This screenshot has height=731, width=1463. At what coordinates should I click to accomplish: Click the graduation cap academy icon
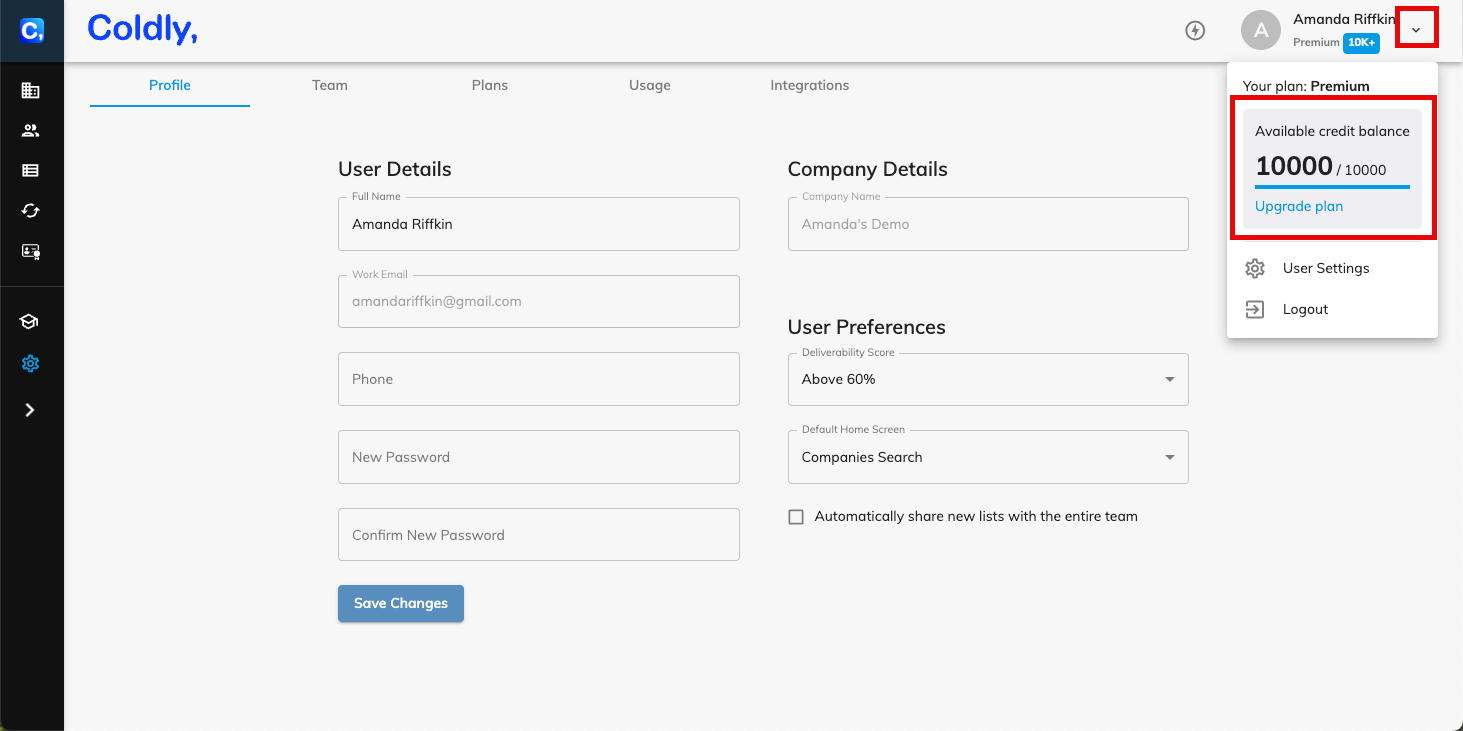[30, 322]
